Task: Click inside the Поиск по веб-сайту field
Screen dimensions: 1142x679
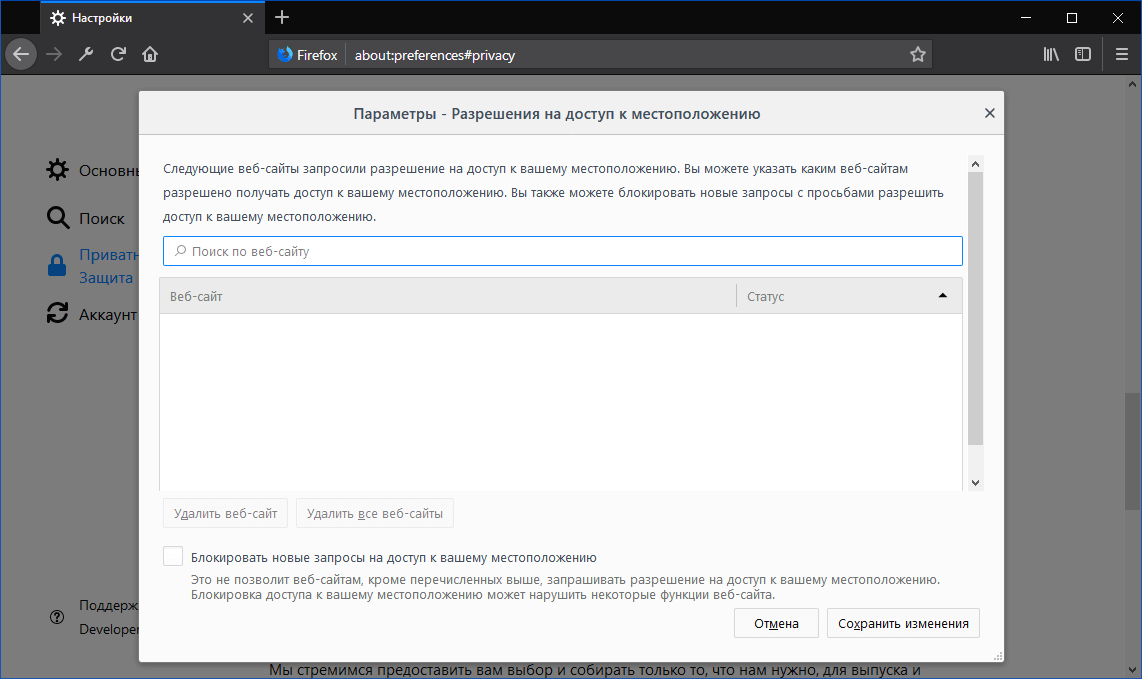Action: (x=560, y=250)
